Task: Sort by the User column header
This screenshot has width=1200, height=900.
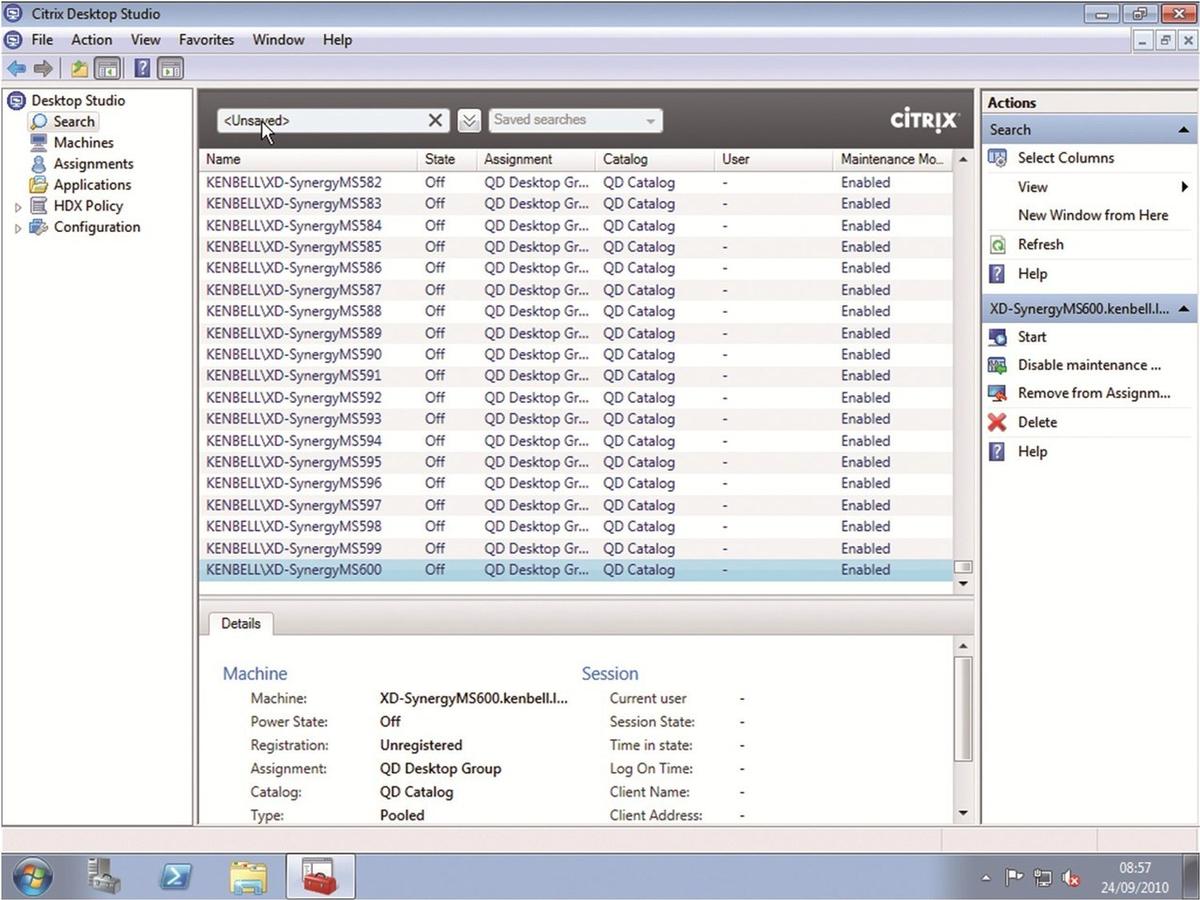Action: tap(773, 159)
